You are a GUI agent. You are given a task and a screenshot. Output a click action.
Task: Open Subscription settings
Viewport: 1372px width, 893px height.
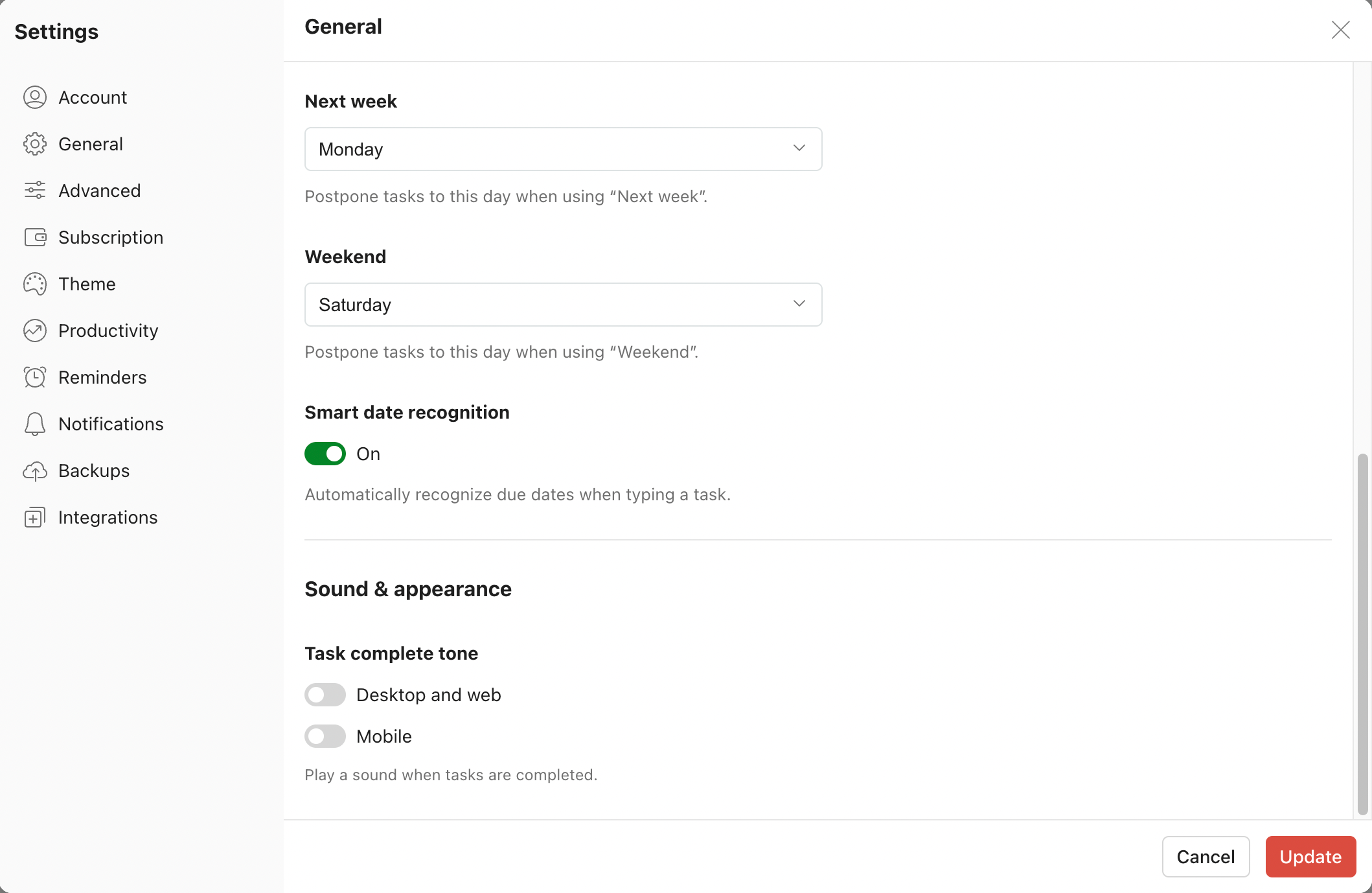(111, 237)
